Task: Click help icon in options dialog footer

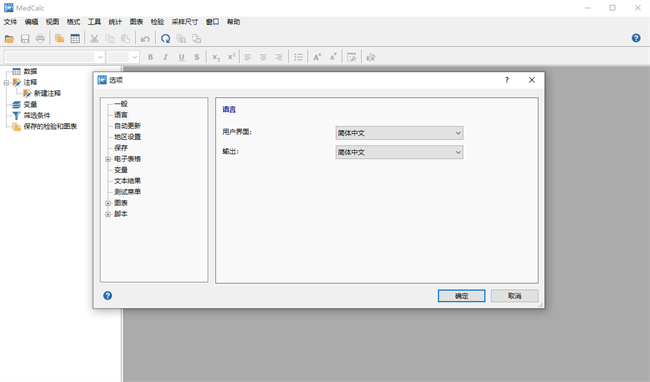Action: 107,295
